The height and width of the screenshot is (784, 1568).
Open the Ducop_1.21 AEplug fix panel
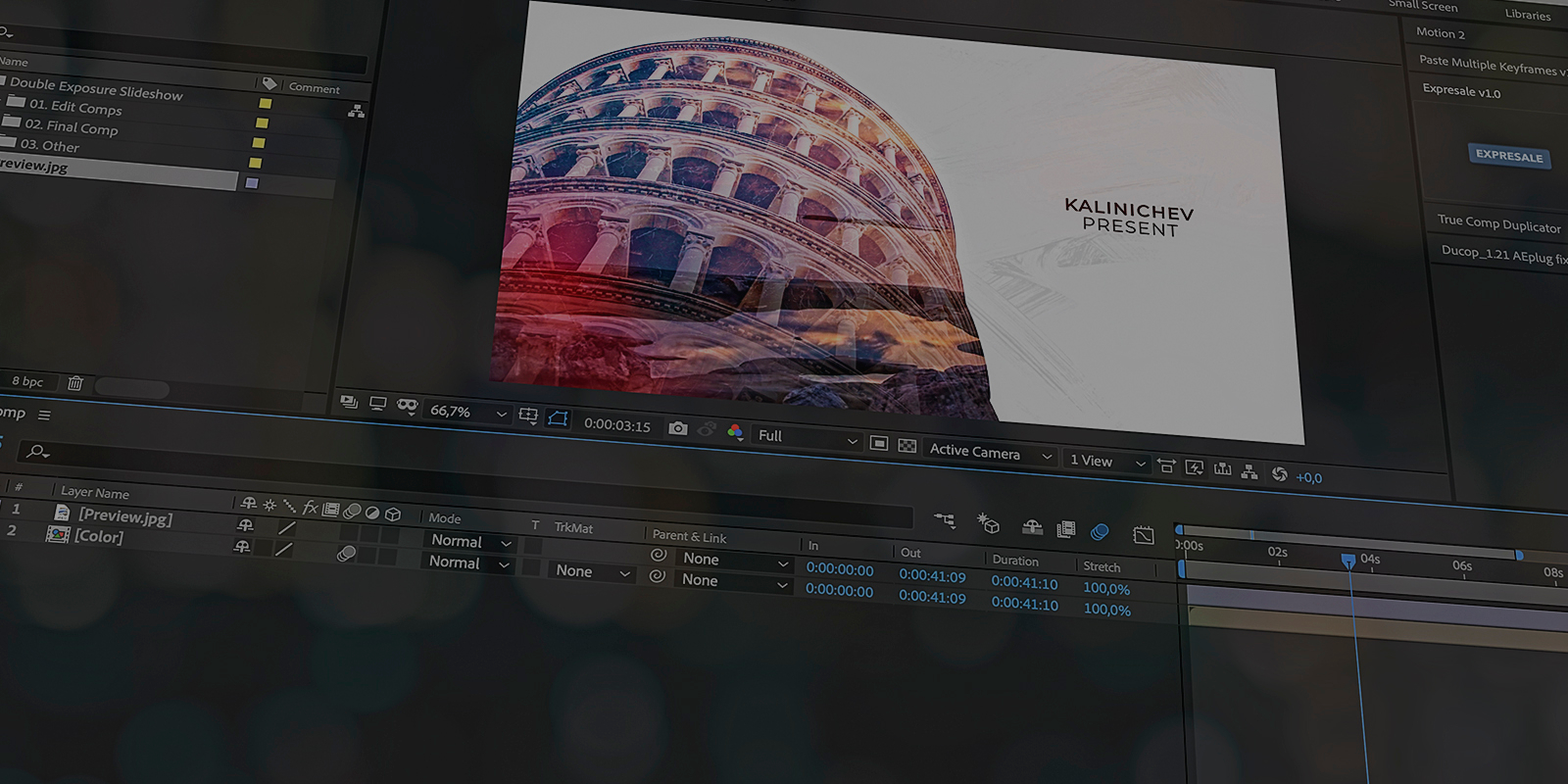(1504, 254)
